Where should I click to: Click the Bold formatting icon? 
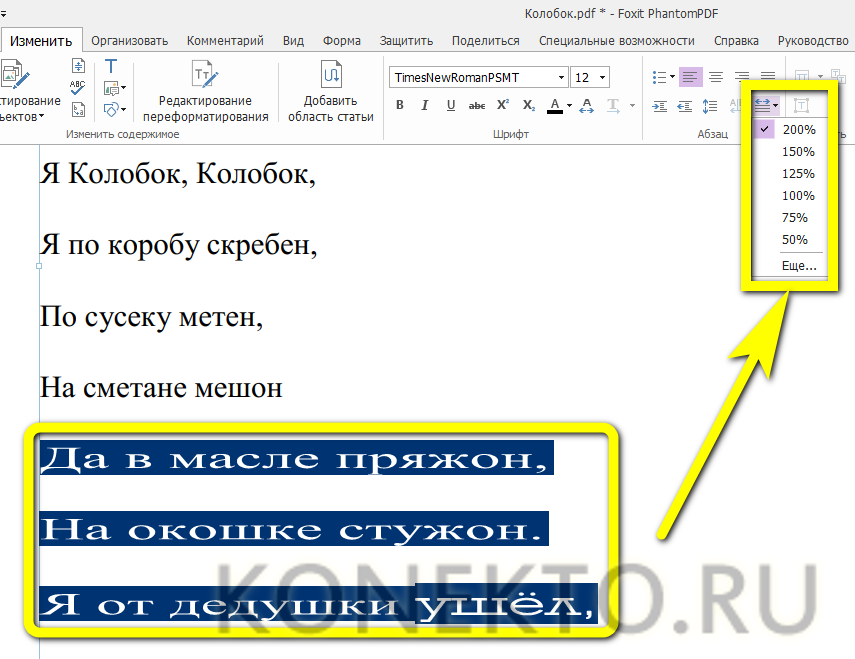pos(399,105)
